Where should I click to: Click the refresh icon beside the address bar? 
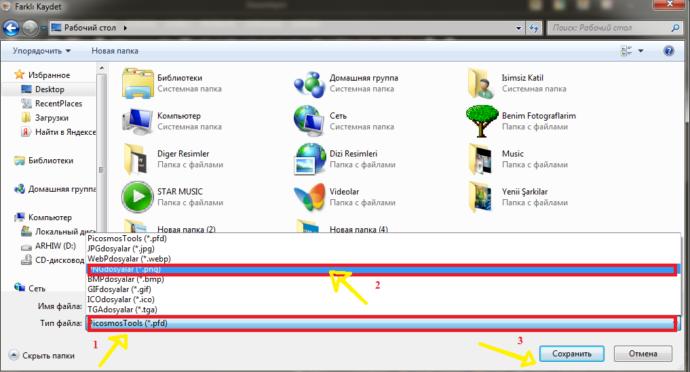[x=533, y=28]
